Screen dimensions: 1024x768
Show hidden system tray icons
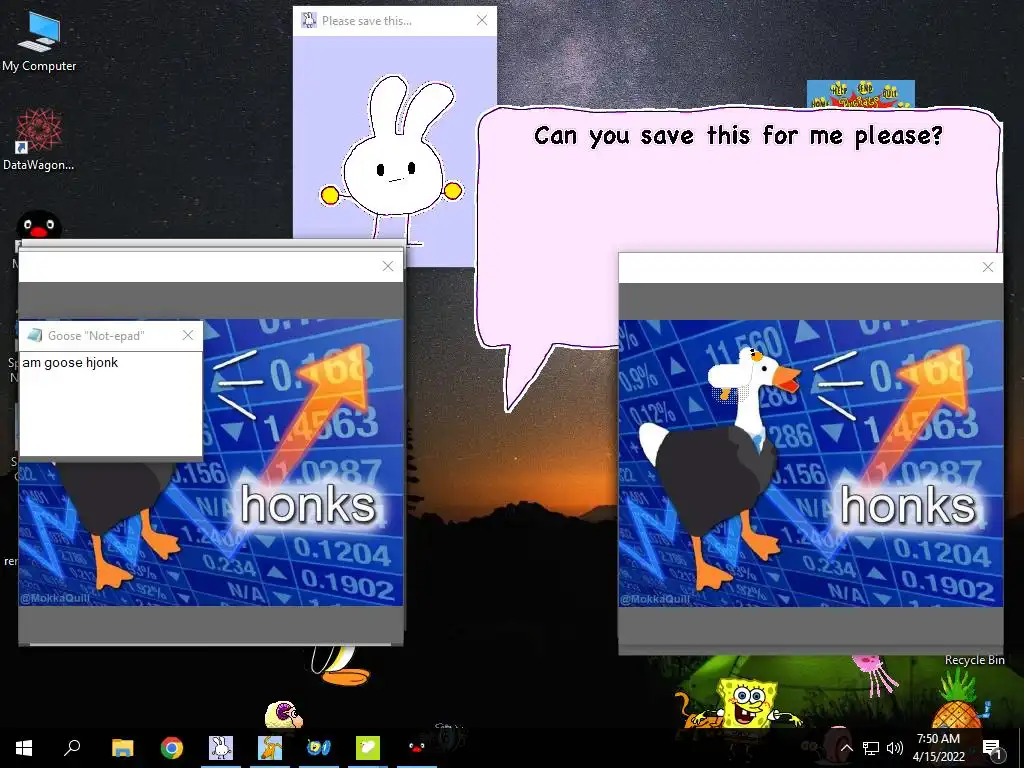[847, 748]
